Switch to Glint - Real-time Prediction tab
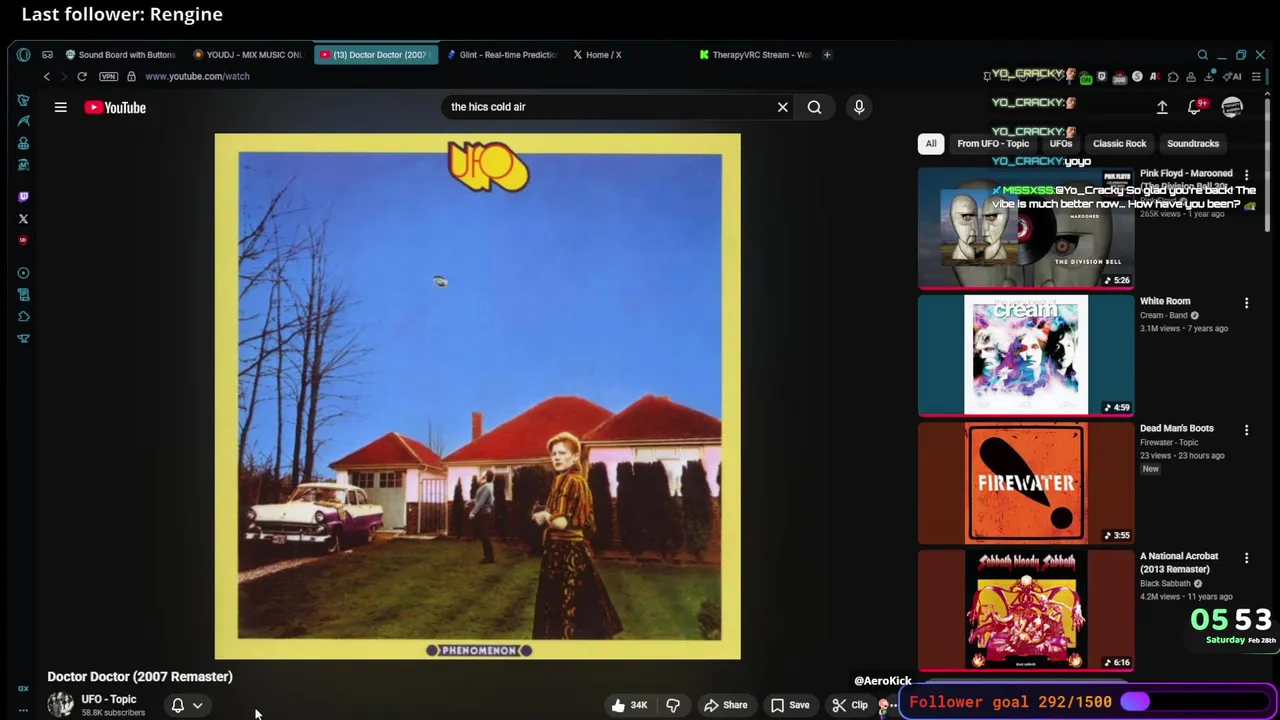Image resolution: width=1280 pixels, height=720 pixels. [502, 55]
